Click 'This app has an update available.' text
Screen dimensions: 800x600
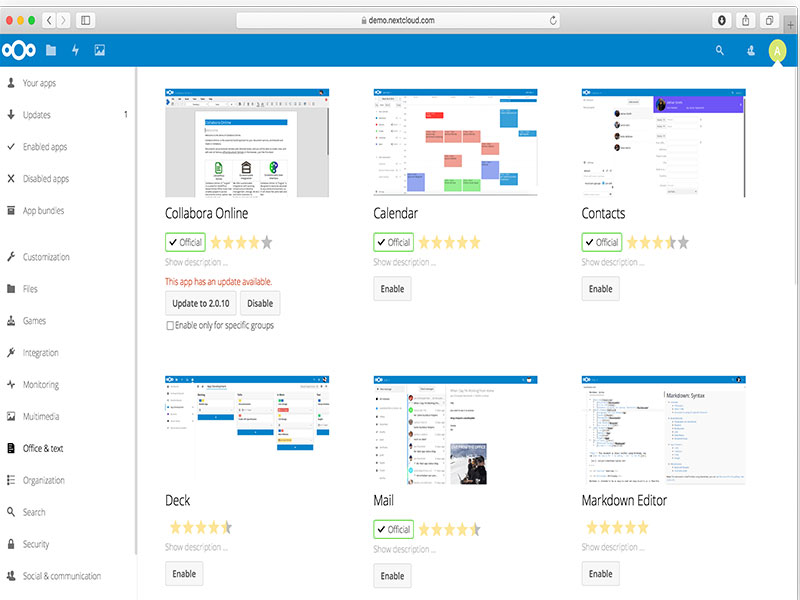[x=218, y=282]
